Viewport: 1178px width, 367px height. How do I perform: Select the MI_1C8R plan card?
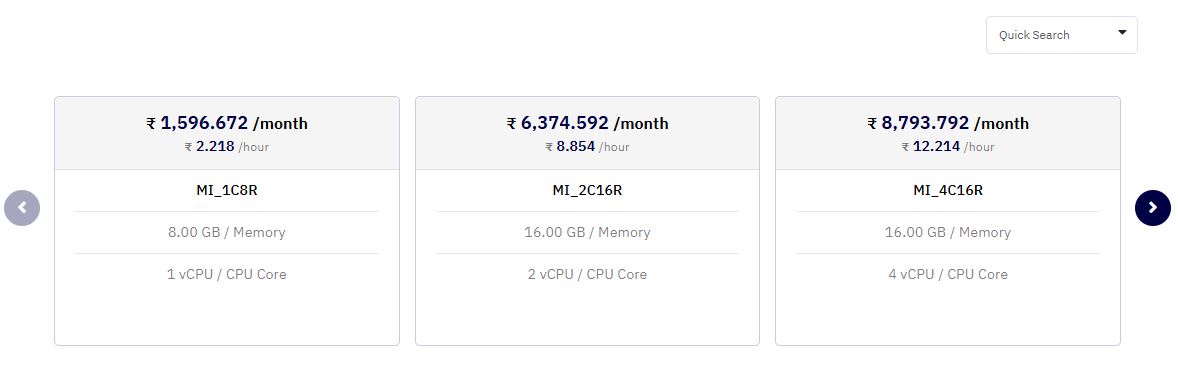click(x=227, y=221)
